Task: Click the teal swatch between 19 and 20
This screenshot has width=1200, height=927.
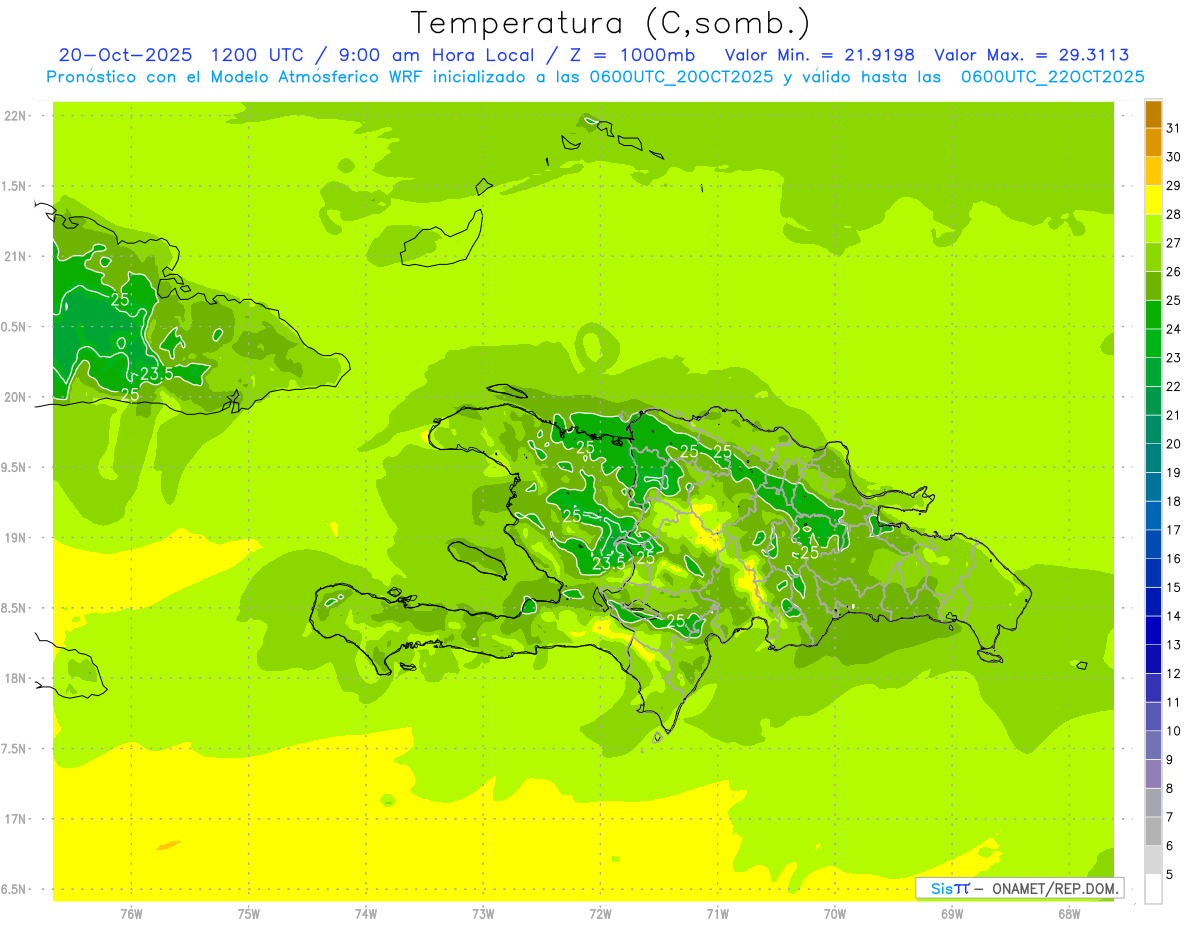Action: point(1153,458)
